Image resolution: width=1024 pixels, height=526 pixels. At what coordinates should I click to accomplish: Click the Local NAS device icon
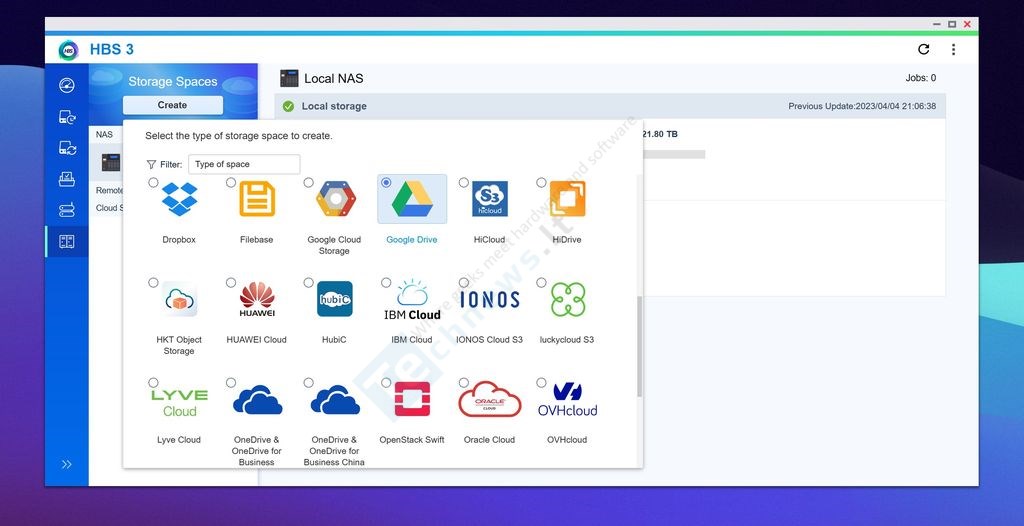pyautogui.click(x=289, y=78)
